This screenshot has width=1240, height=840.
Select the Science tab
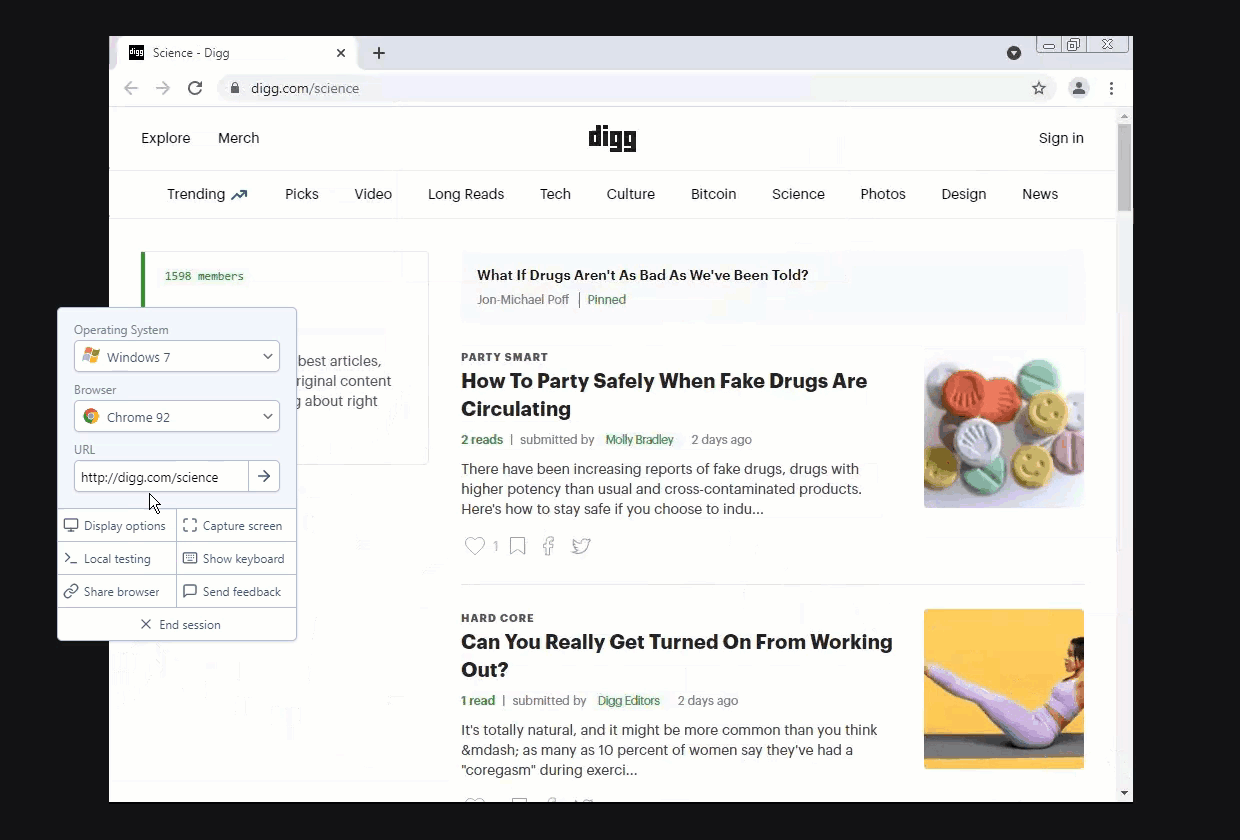(798, 194)
